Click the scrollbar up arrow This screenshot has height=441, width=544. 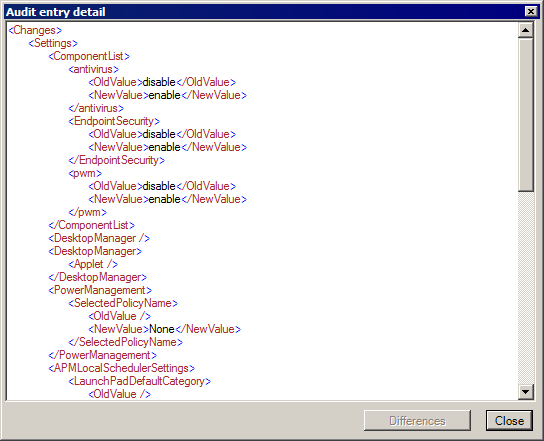(526, 30)
